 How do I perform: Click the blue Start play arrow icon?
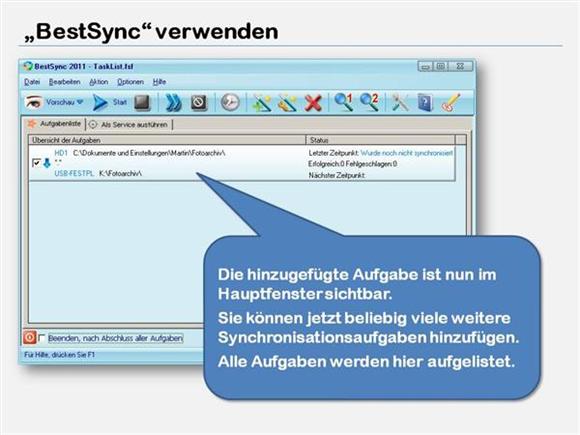[x=100, y=102]
